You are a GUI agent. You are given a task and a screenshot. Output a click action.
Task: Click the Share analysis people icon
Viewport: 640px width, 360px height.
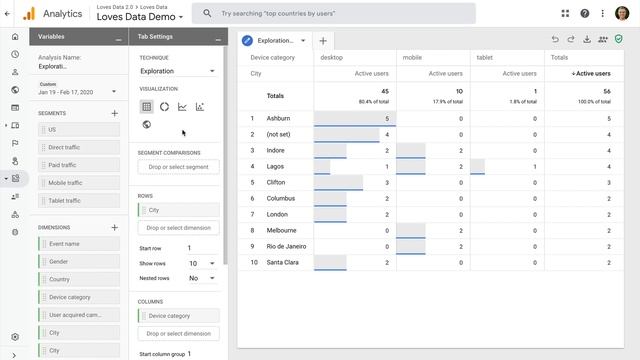603,39
